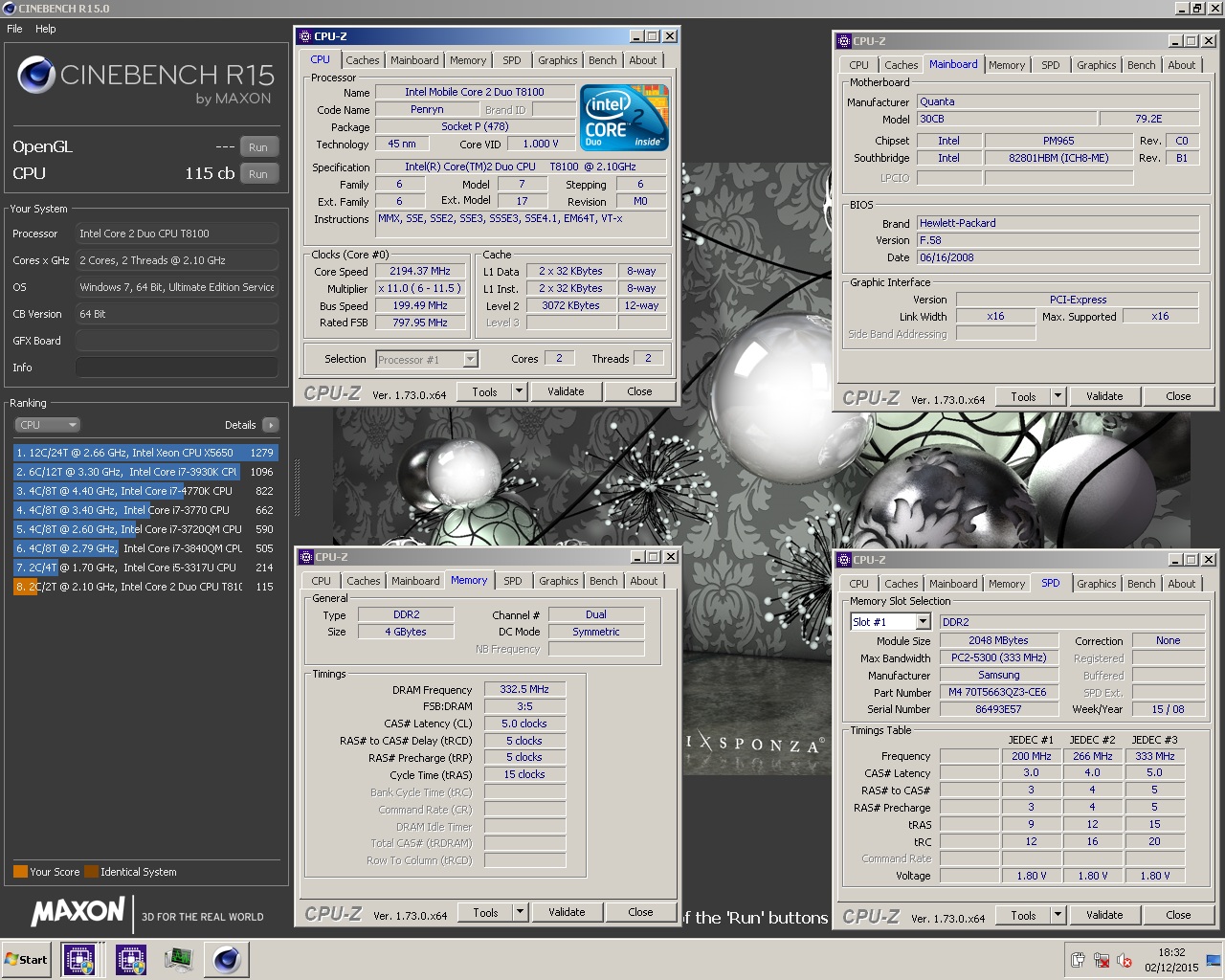Click the Info text field in Your System
The image size is (1225, 980).
(177, 367)
